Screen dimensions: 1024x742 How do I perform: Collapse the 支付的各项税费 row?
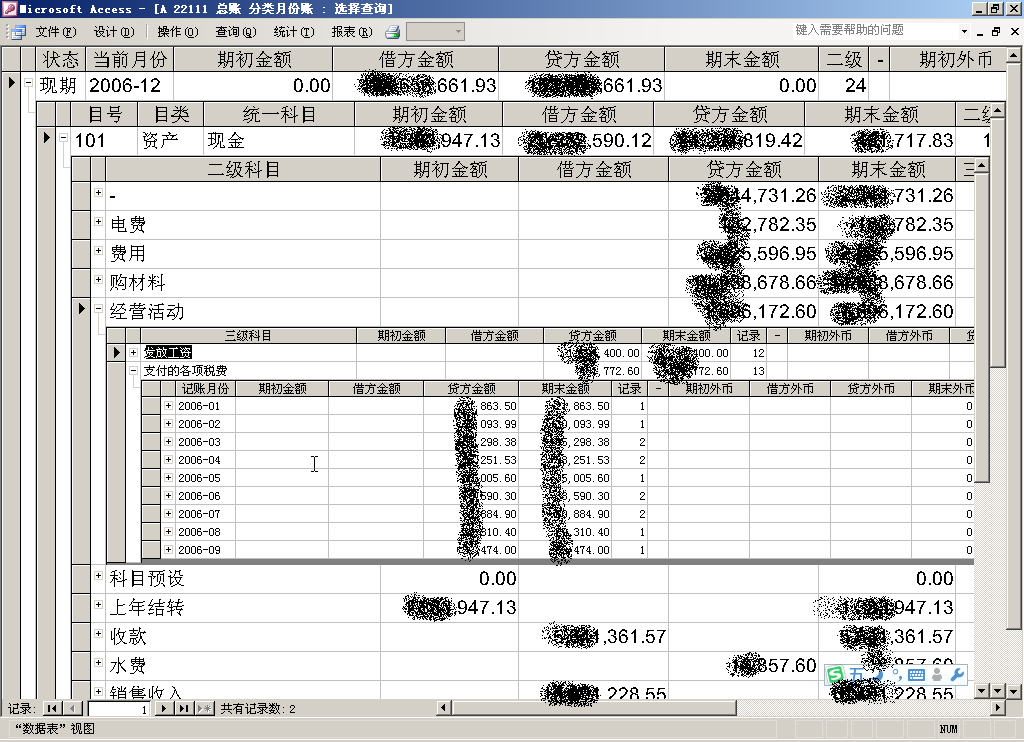pos(133,370)
